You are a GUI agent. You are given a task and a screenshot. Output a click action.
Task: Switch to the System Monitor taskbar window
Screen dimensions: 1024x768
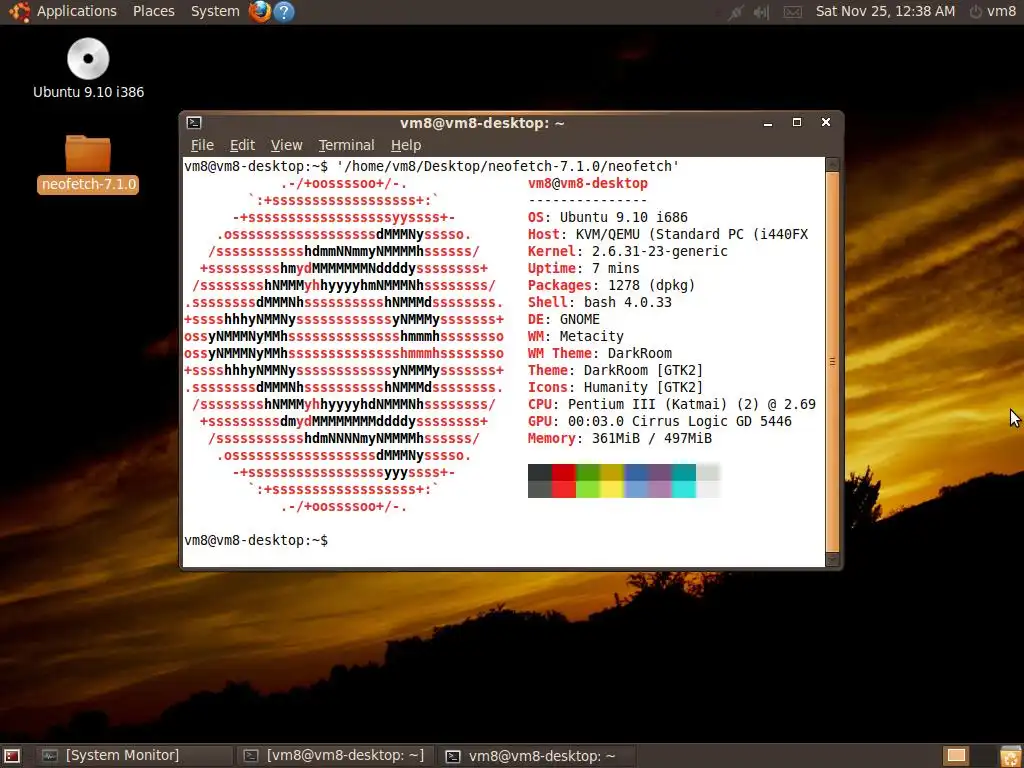pyautogui.click(x=133, y=756)
